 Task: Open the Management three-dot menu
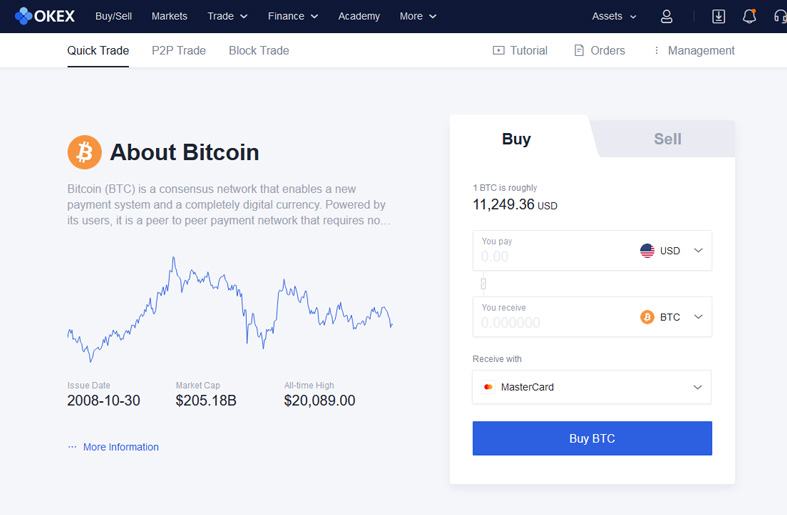click(656, 50)
